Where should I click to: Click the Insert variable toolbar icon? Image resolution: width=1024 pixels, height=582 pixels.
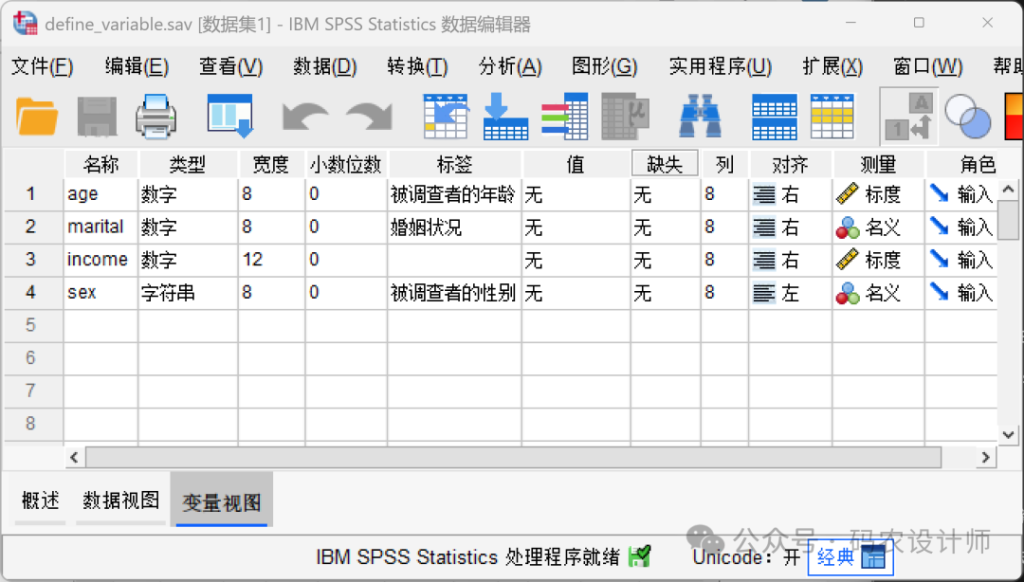832,117
